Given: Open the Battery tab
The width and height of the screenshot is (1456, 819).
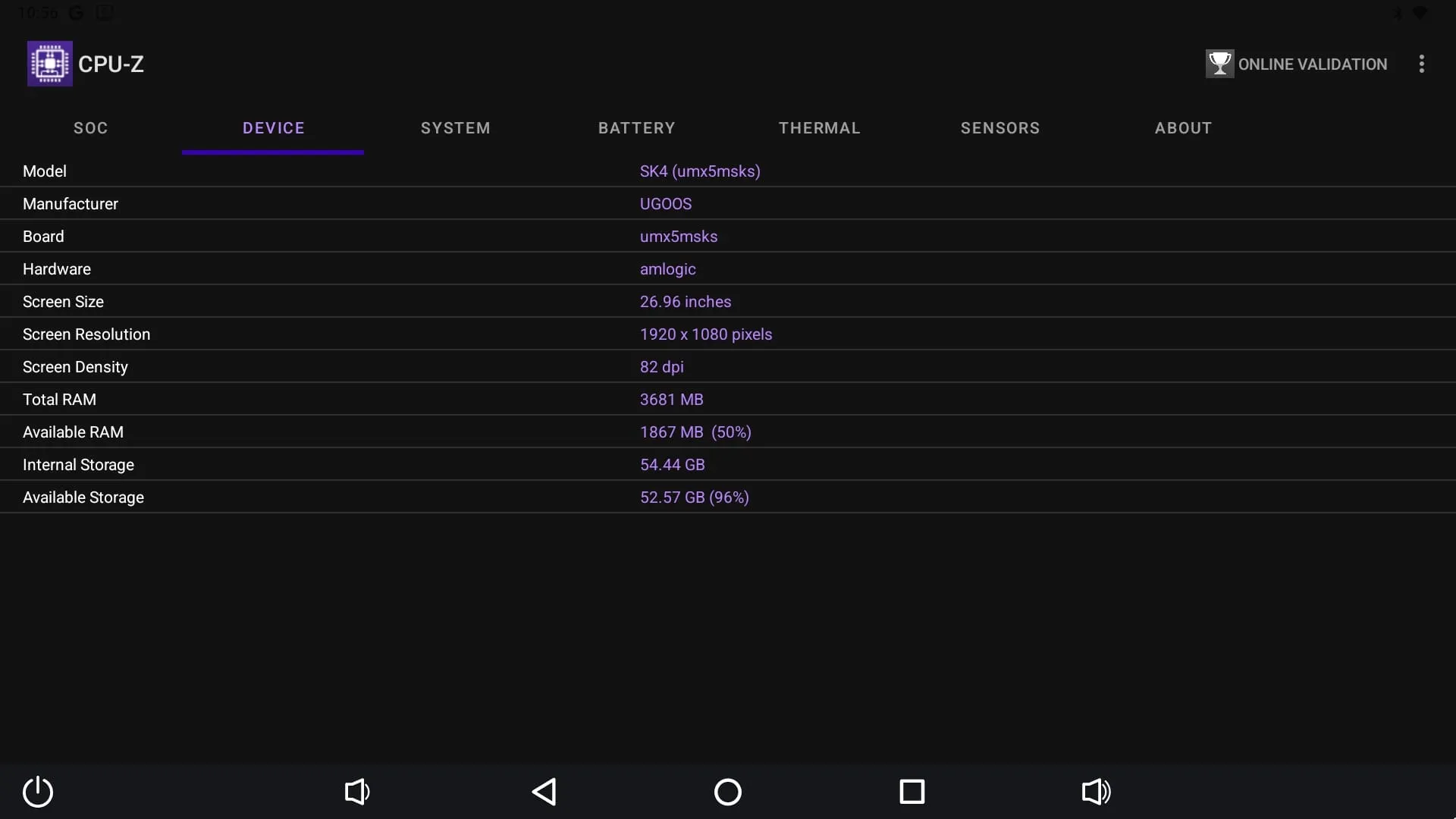Looking at the screenshot, I should point(637,128).
